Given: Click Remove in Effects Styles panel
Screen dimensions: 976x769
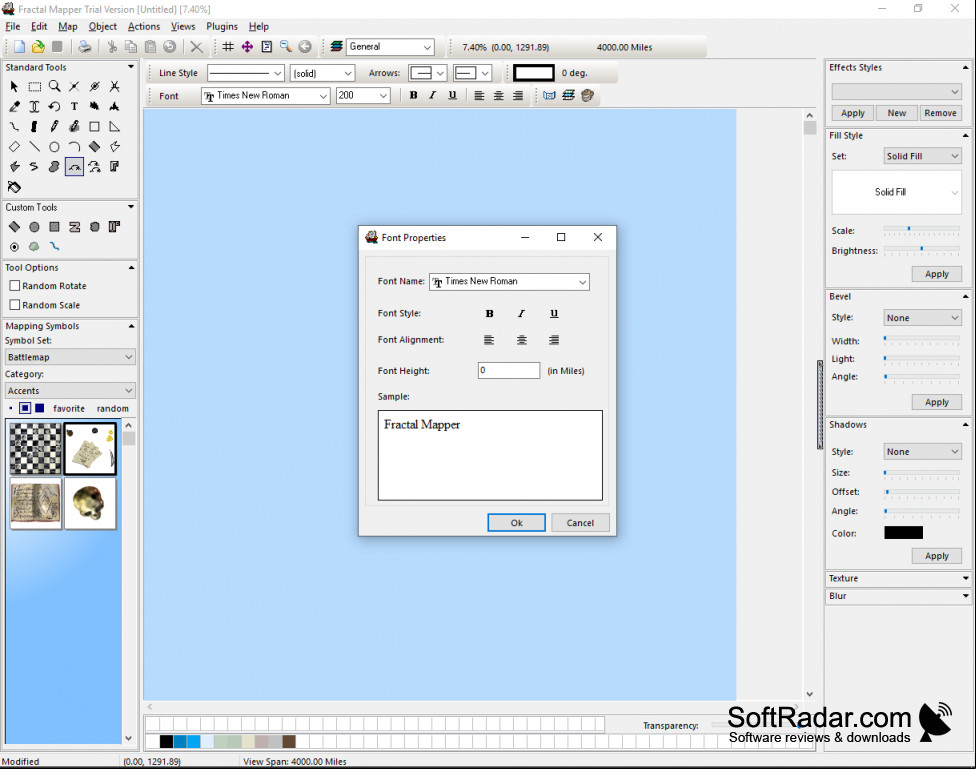Looking at the screenshot, I should tap(941, 113).
